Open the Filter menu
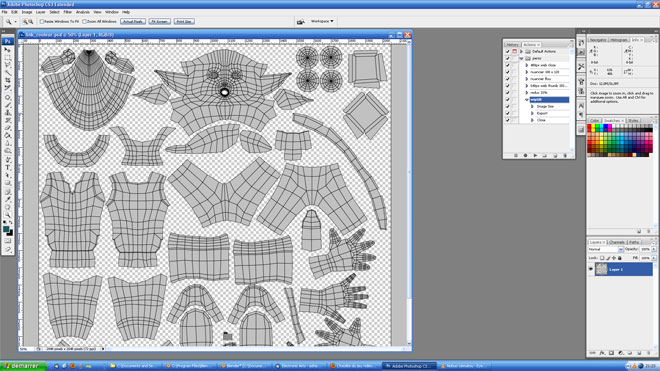Viewport: 660px width, 371px height. pyautogui.click(x=67, y=12)
